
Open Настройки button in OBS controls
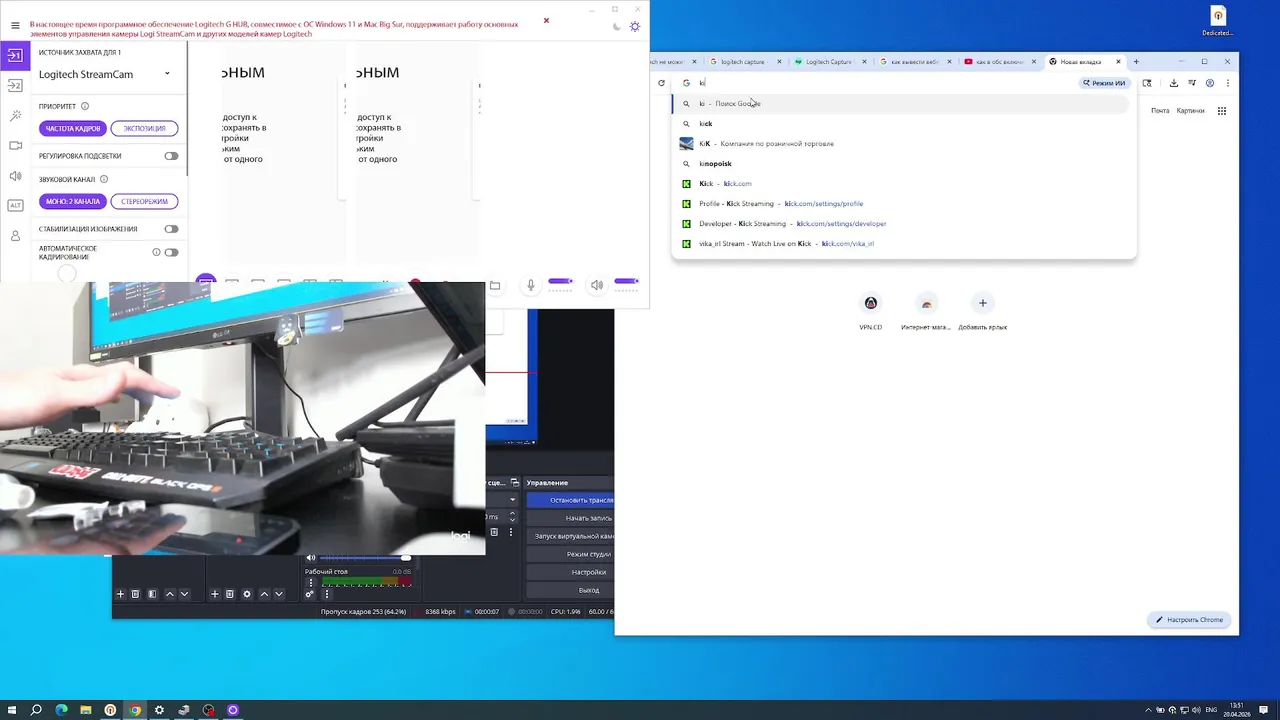coord(570,572)
